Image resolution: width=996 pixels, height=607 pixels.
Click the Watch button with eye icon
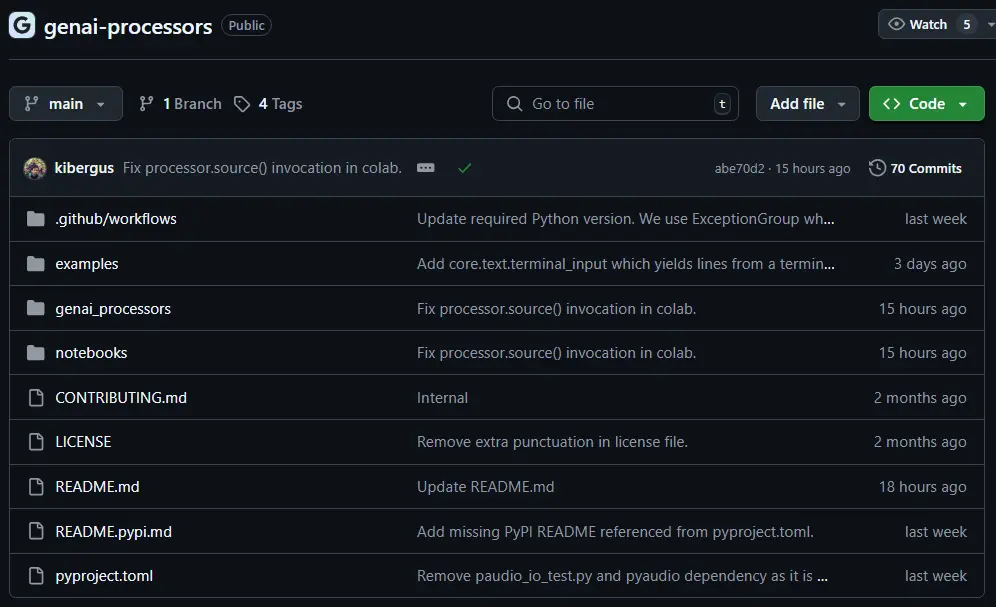click(x=917, y=24)
